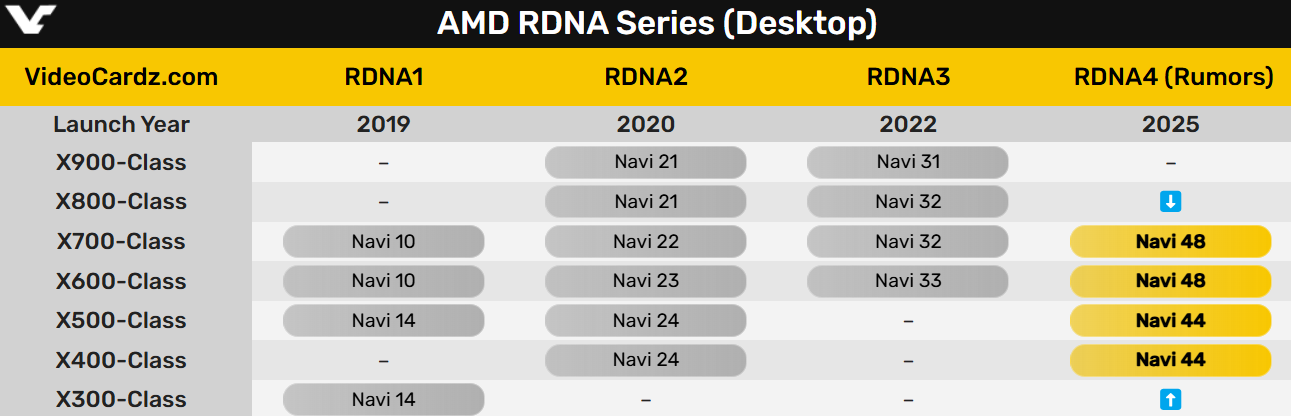
Task: Click the AMD RDNA Series (Desktop) title
Action: coord(657,24)
